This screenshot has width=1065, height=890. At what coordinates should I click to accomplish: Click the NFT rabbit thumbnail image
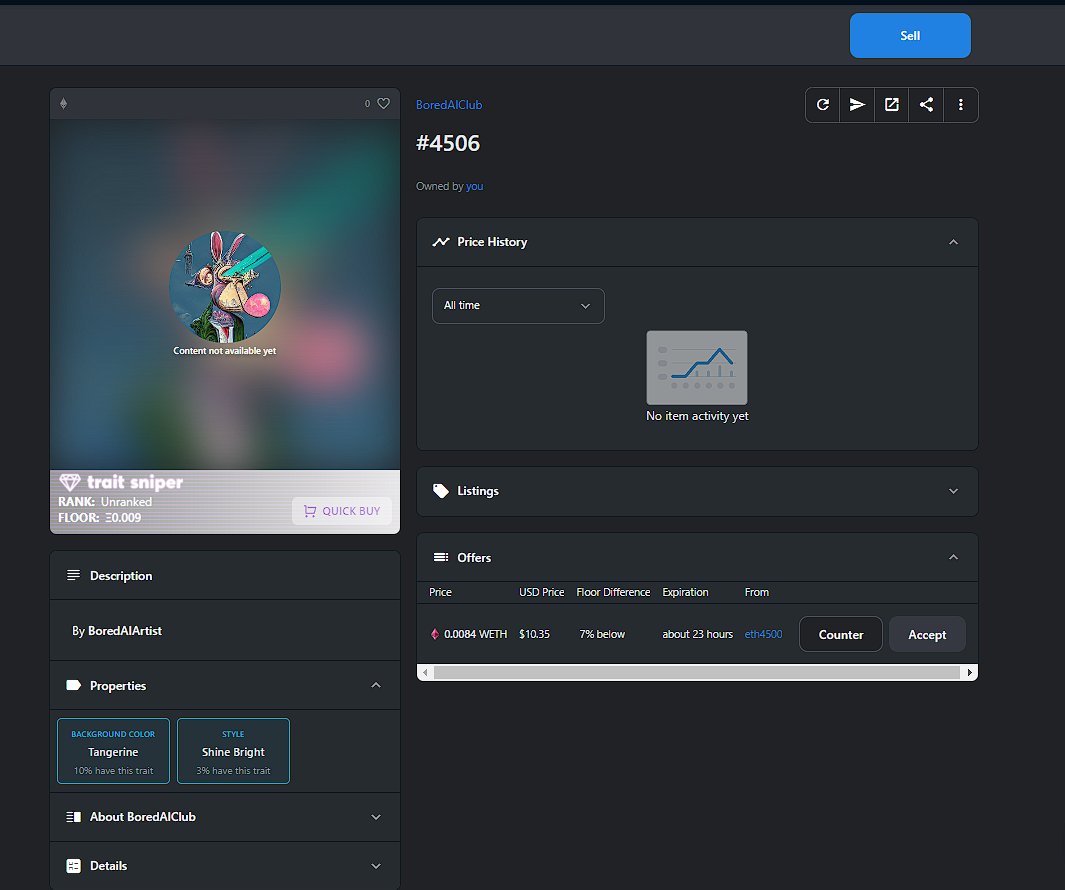[225, 286]
